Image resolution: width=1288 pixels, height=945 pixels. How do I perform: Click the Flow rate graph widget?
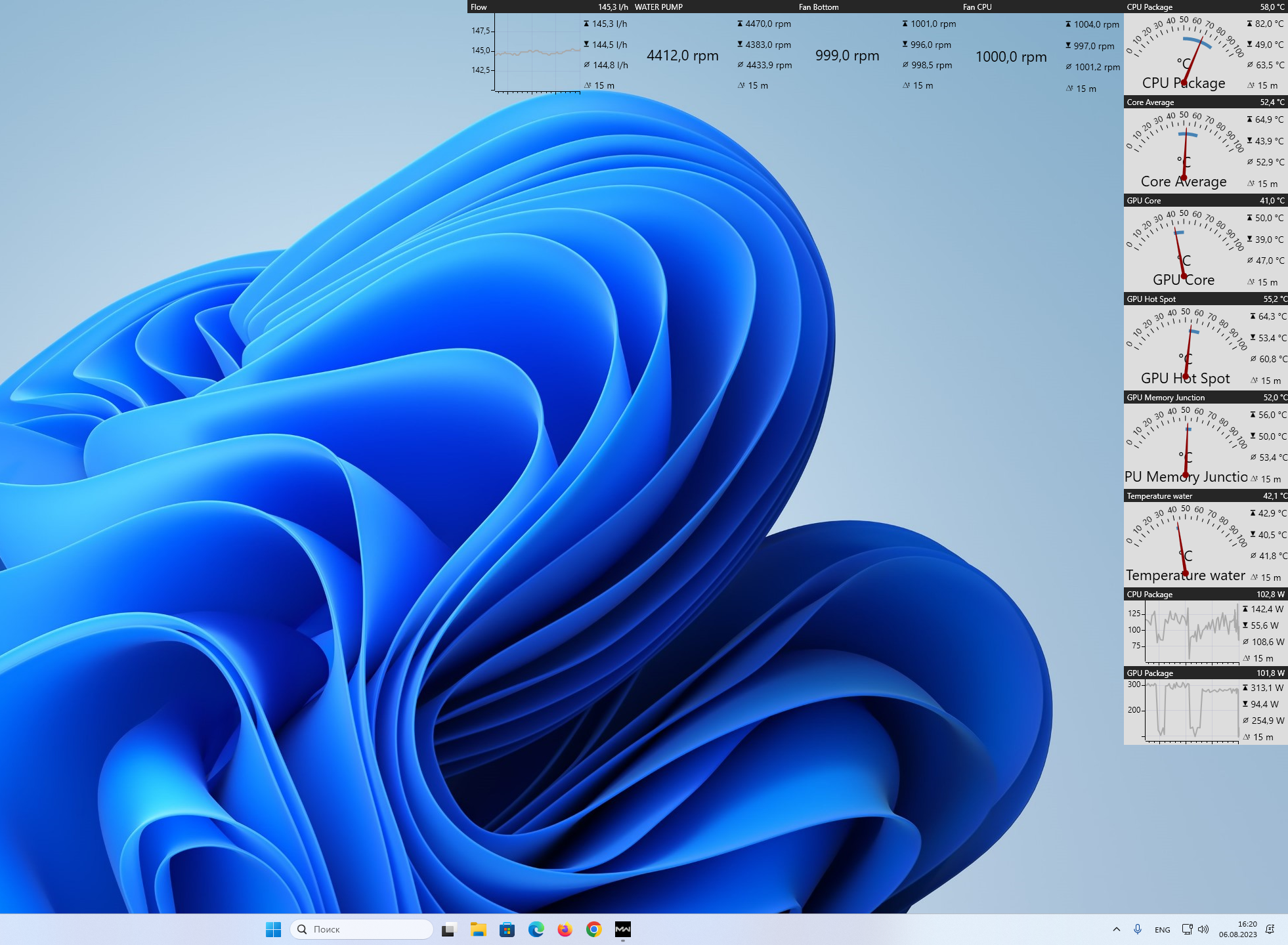tap(537, 52)
